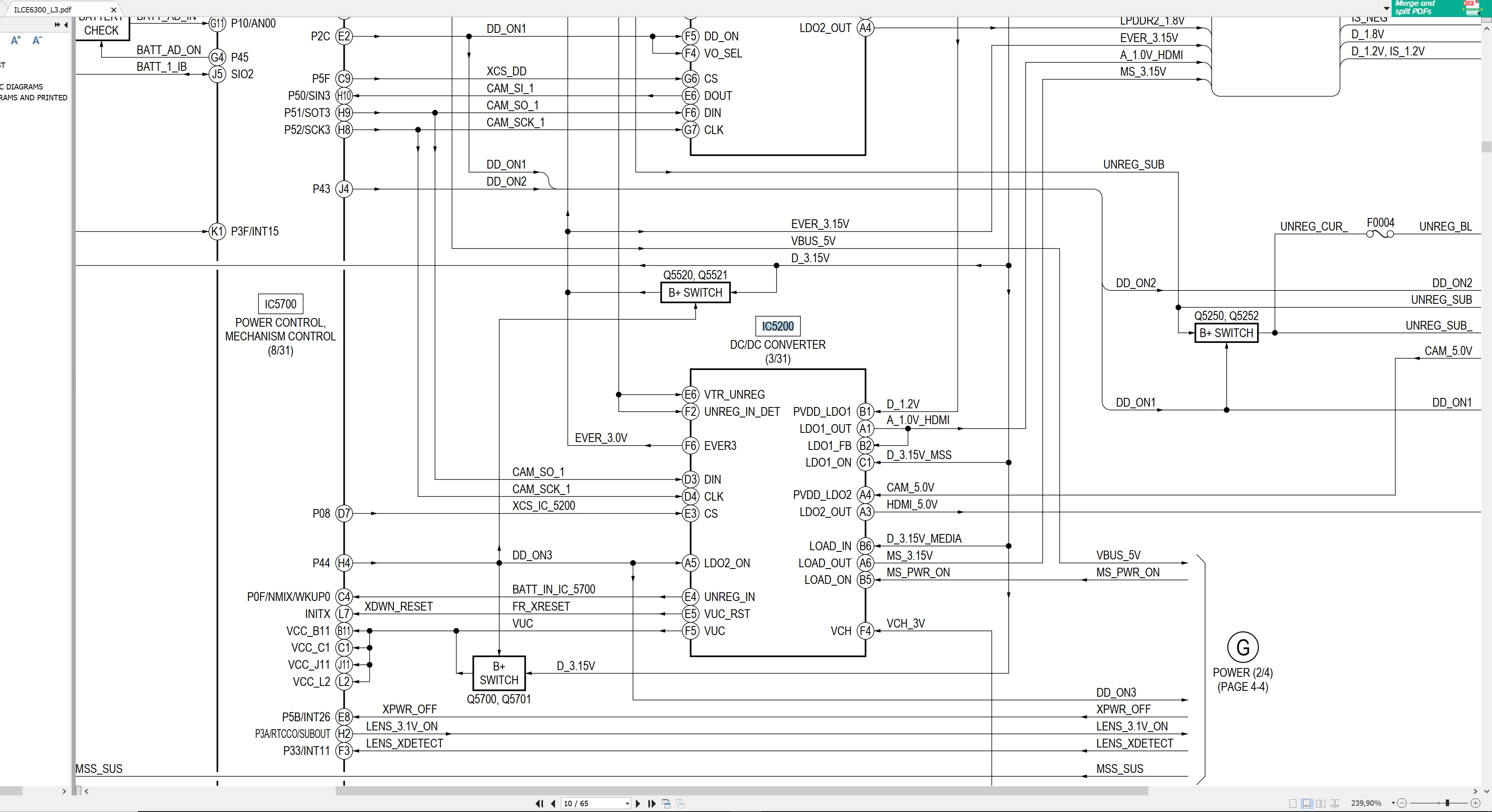Click the horizontal scrollbar thumb

(741, 791)
